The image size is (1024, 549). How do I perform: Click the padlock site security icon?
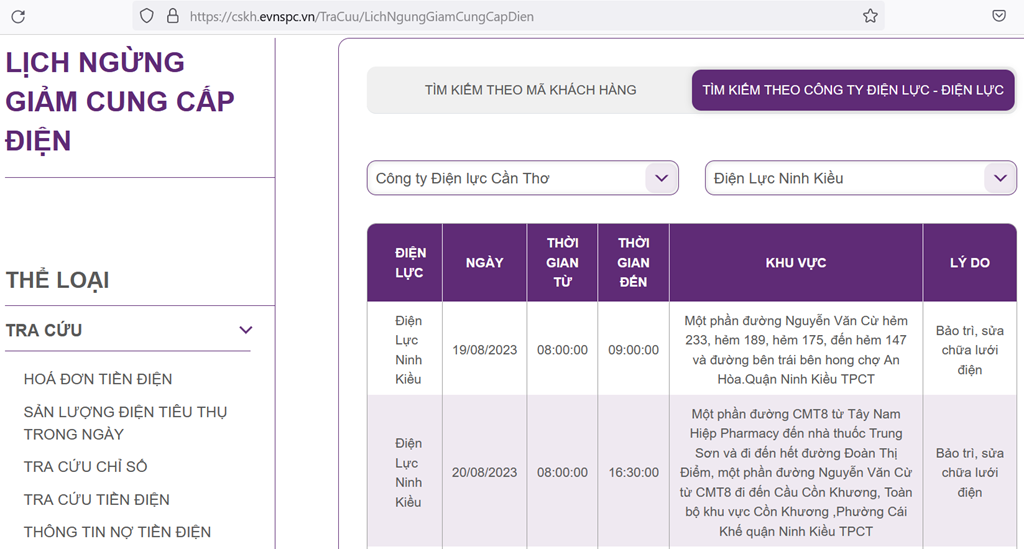pyautogui.click(x=172, y=16)
